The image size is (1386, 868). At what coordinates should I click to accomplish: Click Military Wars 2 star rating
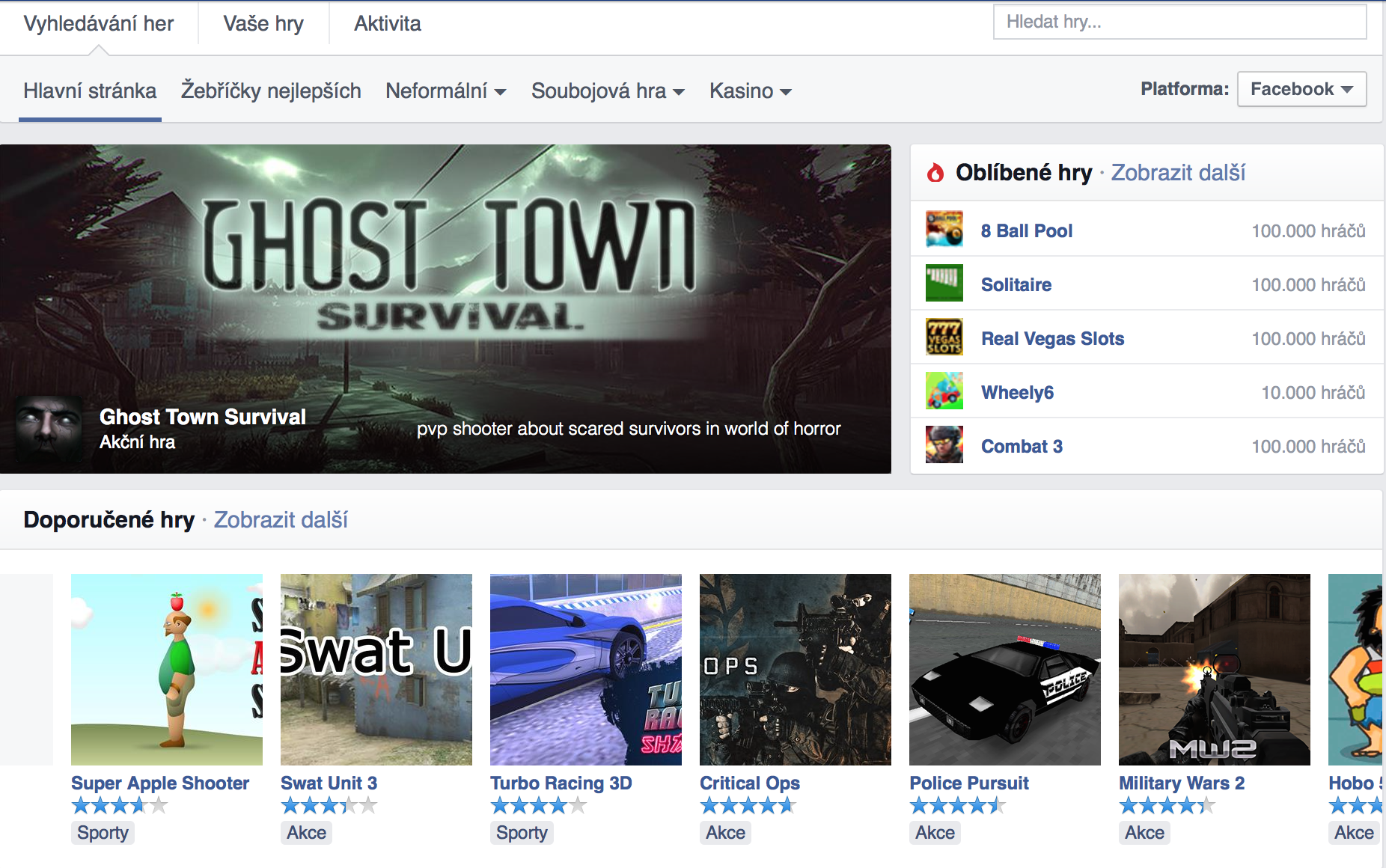coord(1167,806)
